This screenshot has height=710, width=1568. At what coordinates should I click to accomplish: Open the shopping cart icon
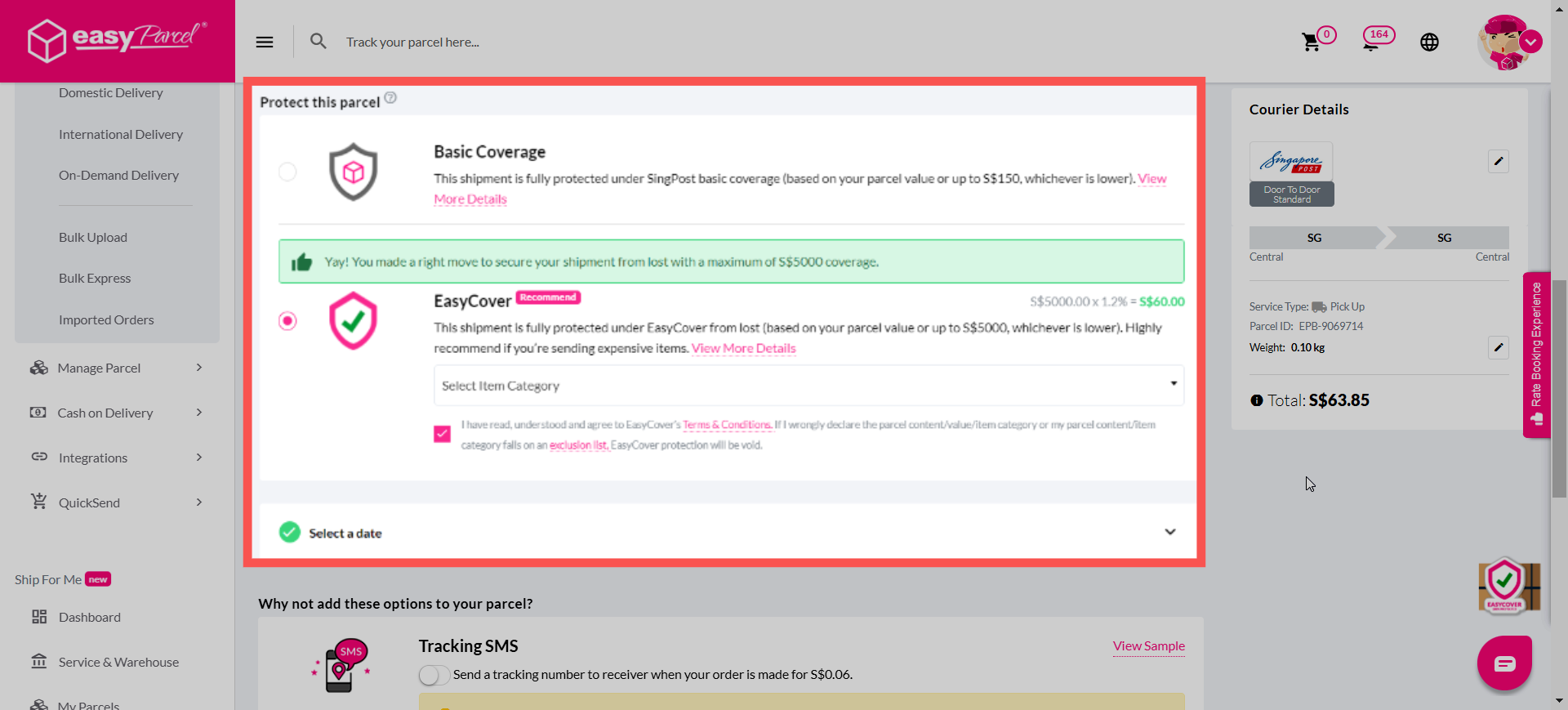pyautogui.click(x=1312, y=42)
